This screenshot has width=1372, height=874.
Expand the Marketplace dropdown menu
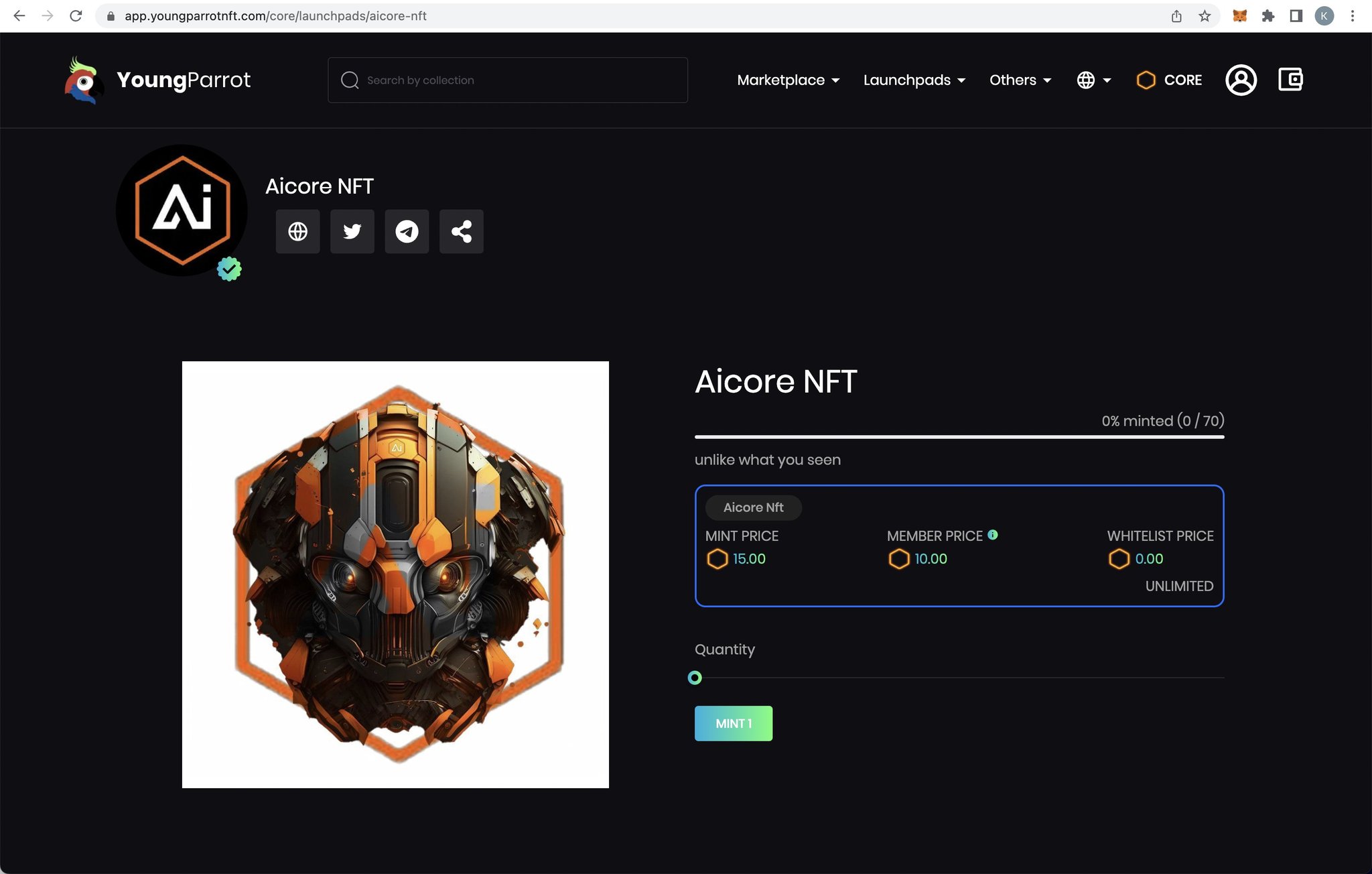point(788,80)
